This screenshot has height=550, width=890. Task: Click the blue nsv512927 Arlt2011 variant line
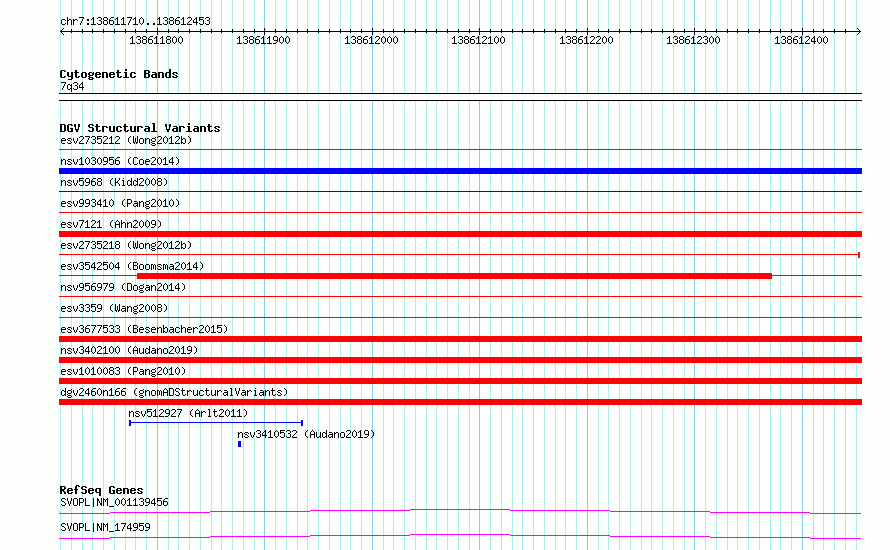(x=216, y=423)
